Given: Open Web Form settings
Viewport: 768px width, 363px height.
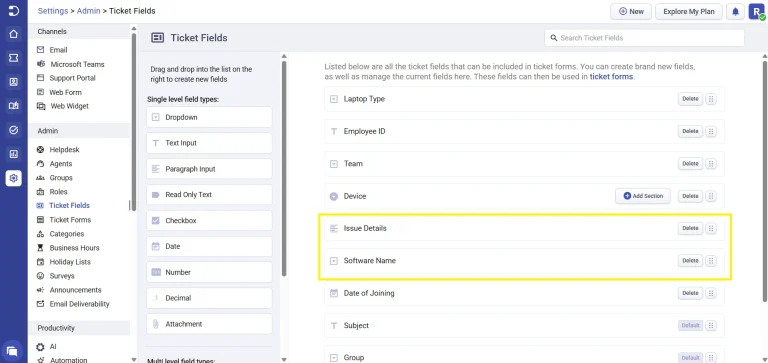Looking at the screenshot, I should (x=65, y=92).
